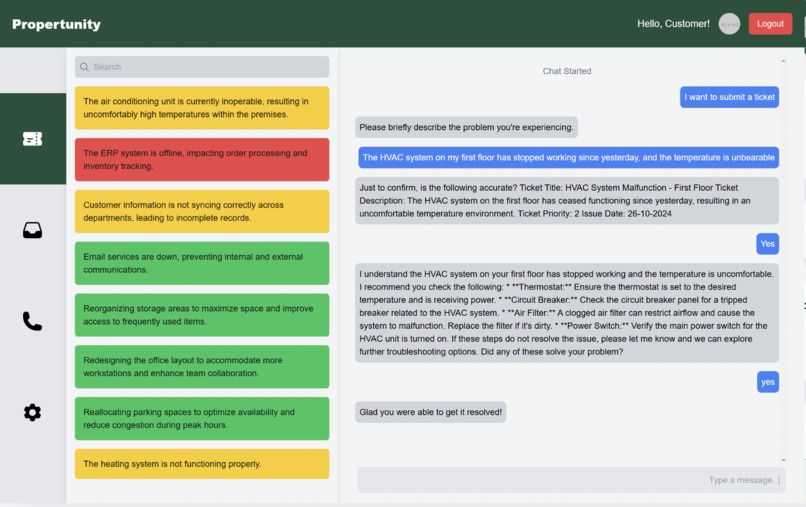
Task: Select Reorganizing storage areas ticket
Action: pyautogui.click(x=202, y=315)
